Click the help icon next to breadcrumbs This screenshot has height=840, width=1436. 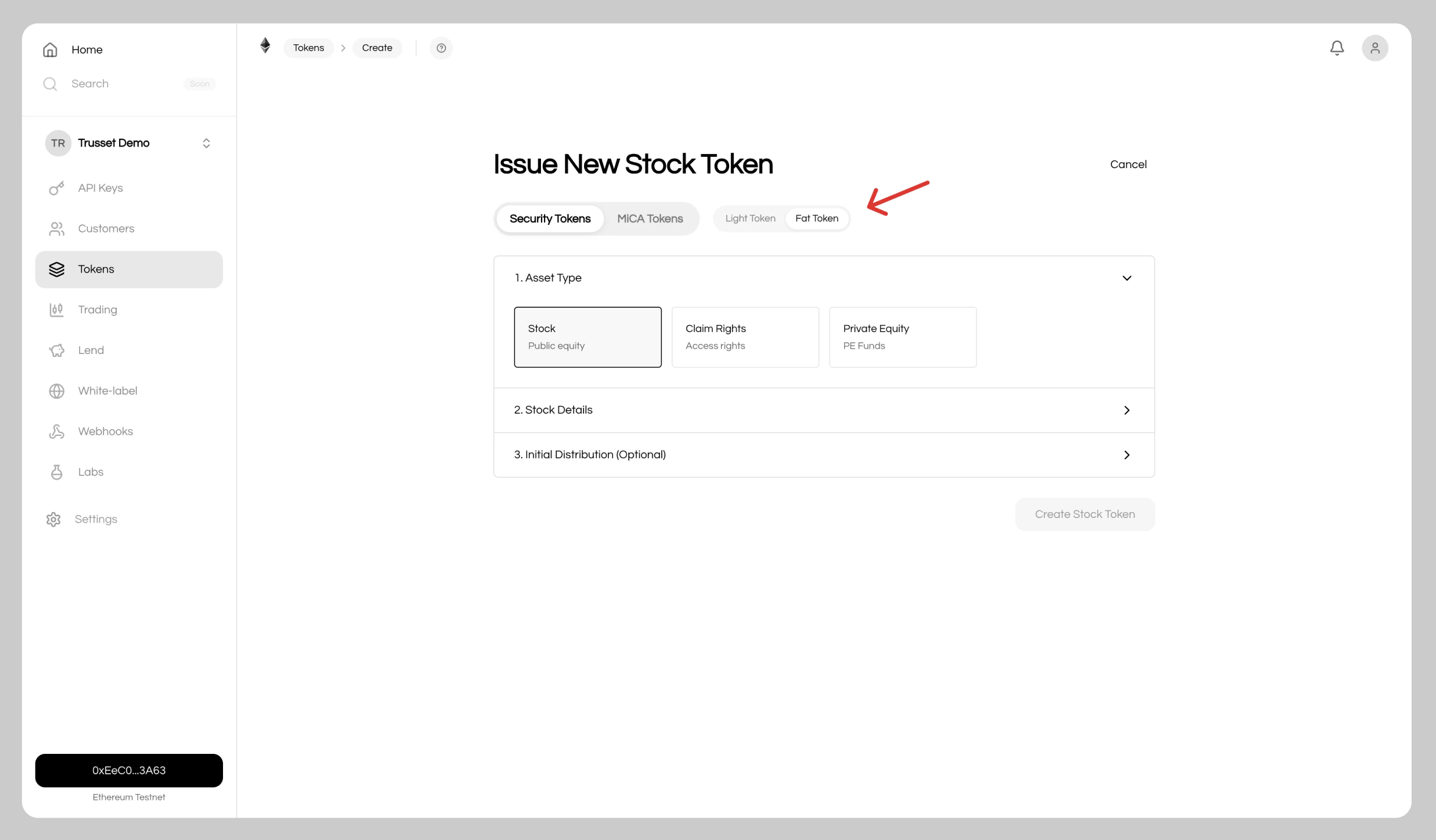[441, 48]
